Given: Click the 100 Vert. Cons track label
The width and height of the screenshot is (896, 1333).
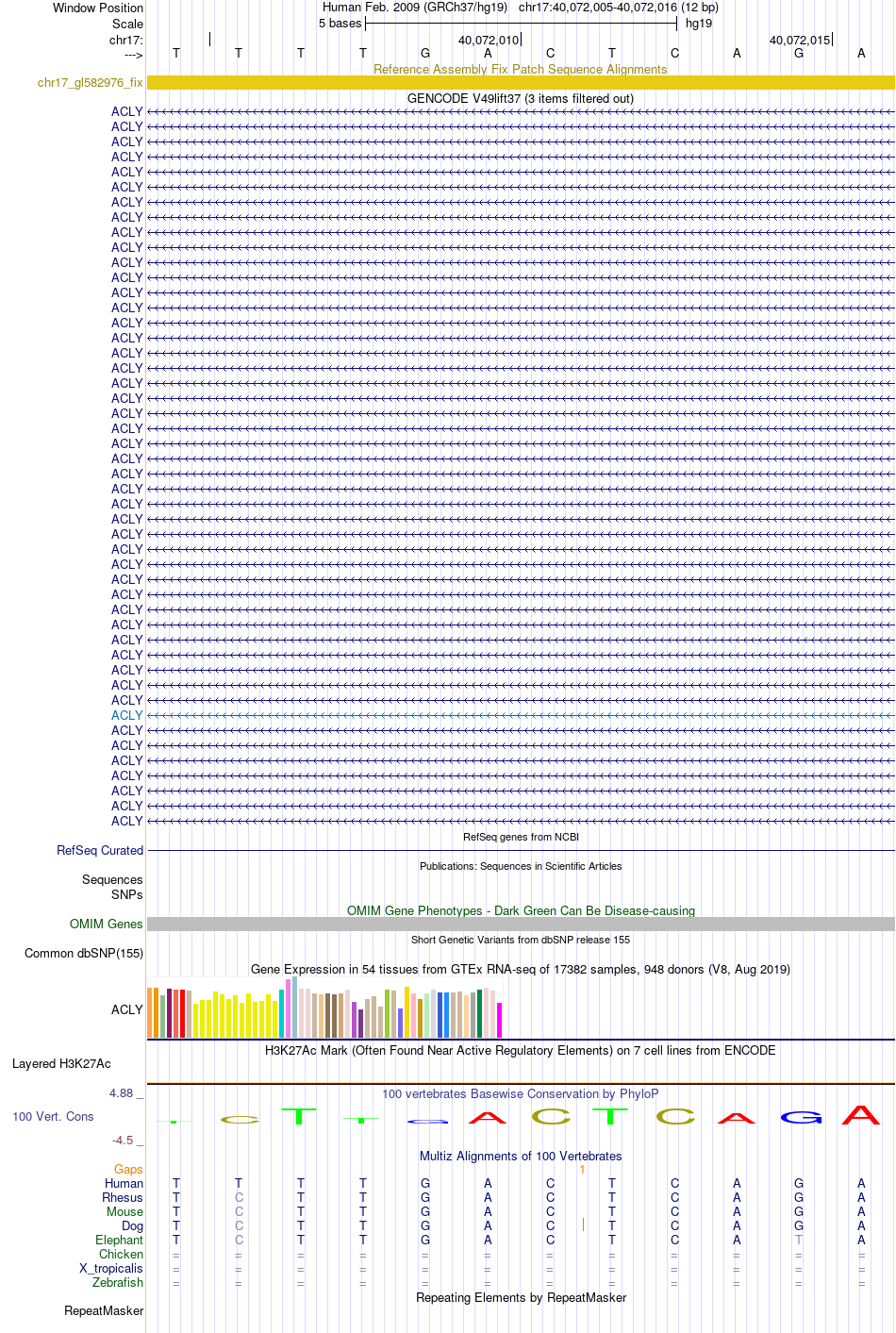Looking at the screenshot, I should click(x=53, y=1116).
